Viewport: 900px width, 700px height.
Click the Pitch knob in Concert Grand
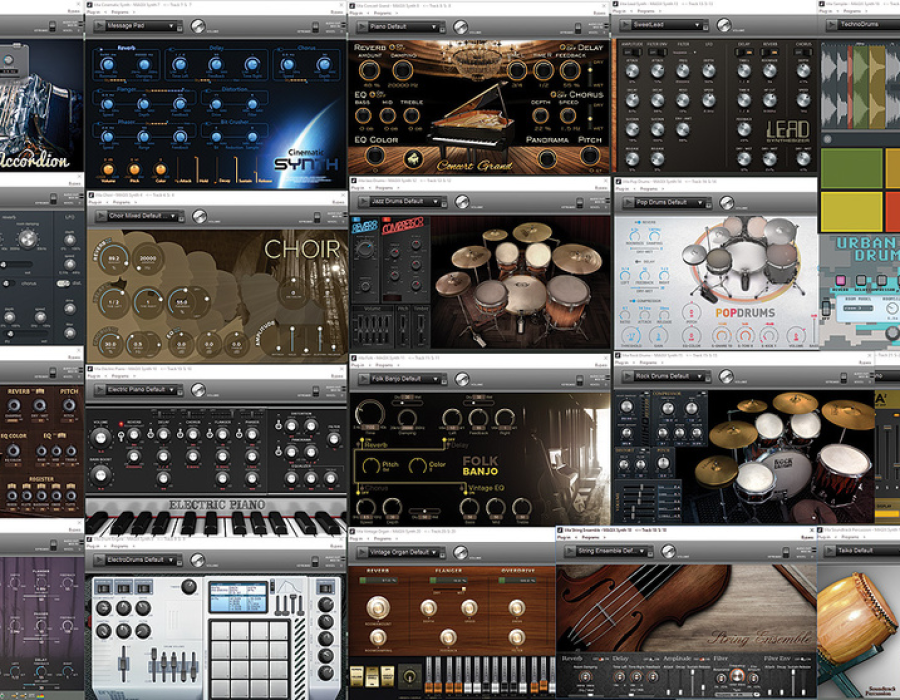coord(589,155)
